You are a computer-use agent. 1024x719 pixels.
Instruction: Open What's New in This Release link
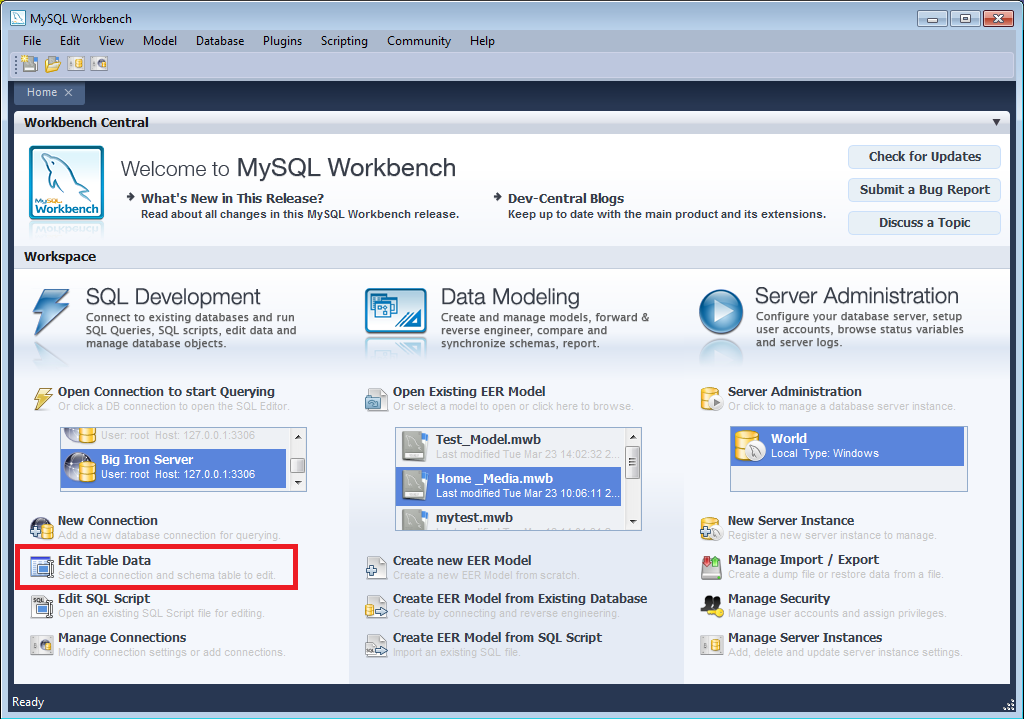coord(232,198)
